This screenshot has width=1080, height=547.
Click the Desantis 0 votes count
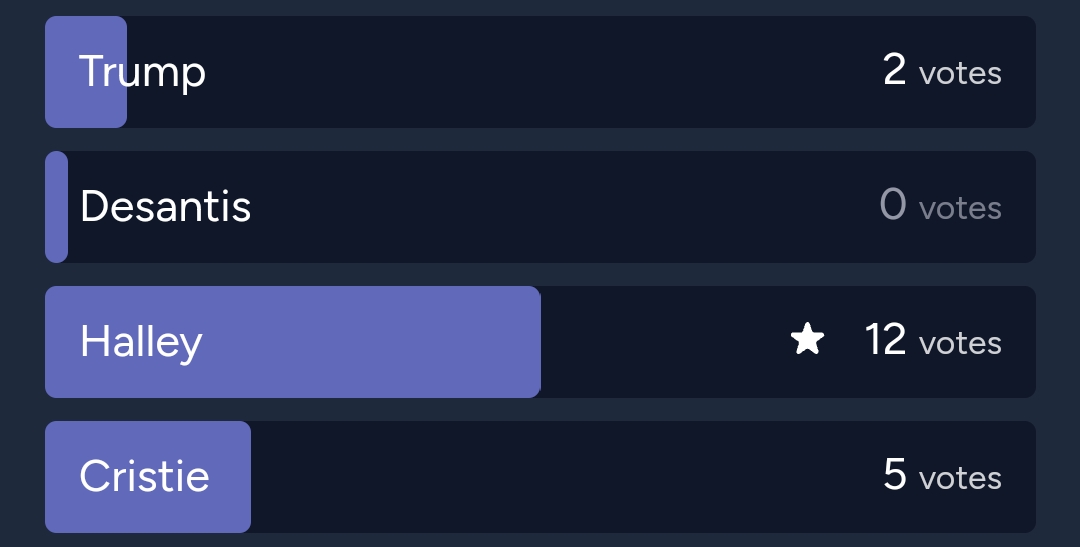940,206
